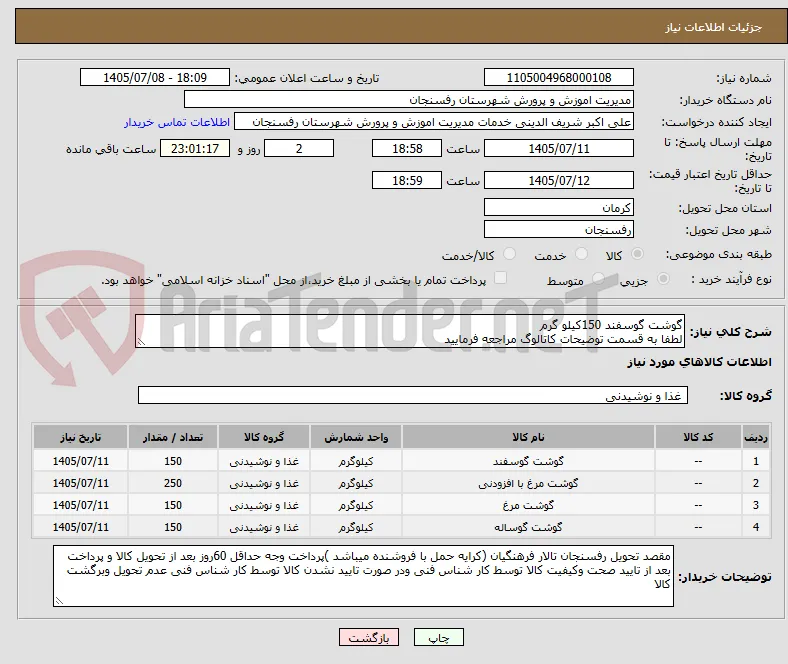The height and width of the screenshot is (664, 788).
Task: Click goods group cell in گوشت مرغ row 3
Action: (x=264, y=505)
